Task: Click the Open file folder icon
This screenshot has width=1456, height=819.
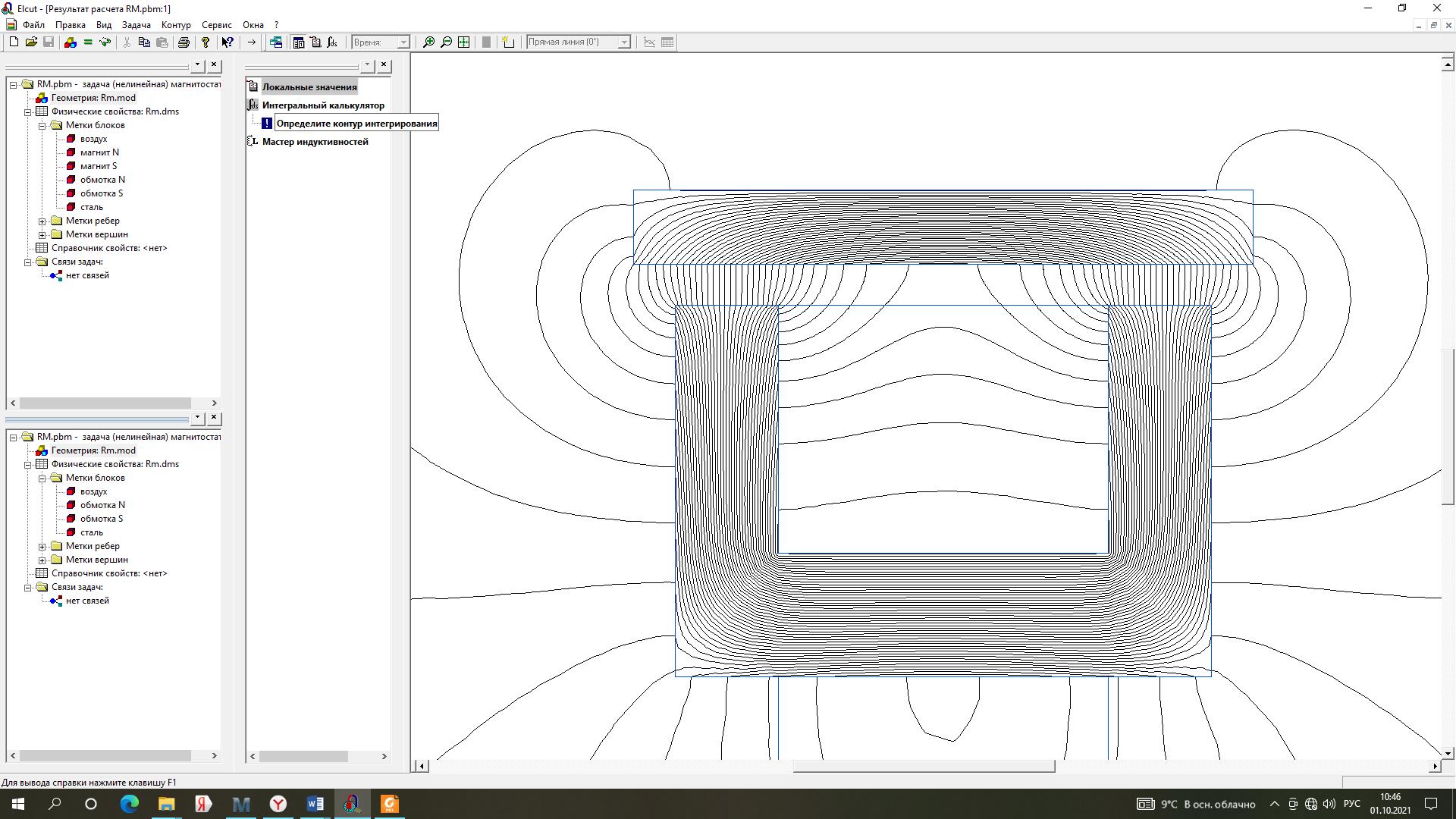Action: [31, 42]
